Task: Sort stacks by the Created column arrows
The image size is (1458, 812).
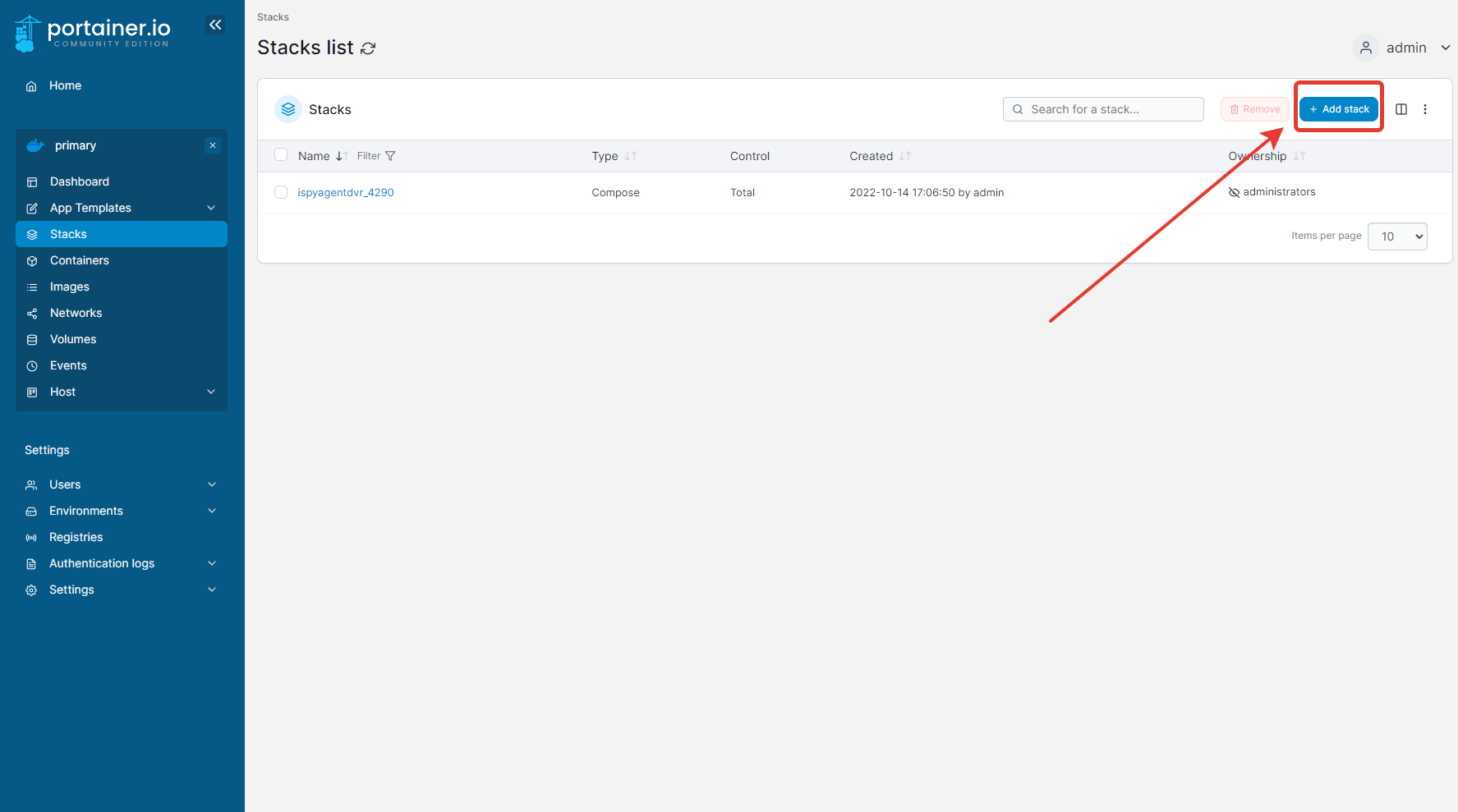Action: tap(905, 156)
